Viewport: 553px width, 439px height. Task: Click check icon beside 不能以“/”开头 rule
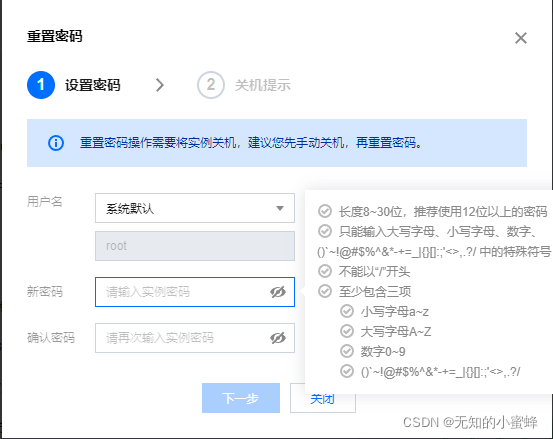click(x=325, y=271)
